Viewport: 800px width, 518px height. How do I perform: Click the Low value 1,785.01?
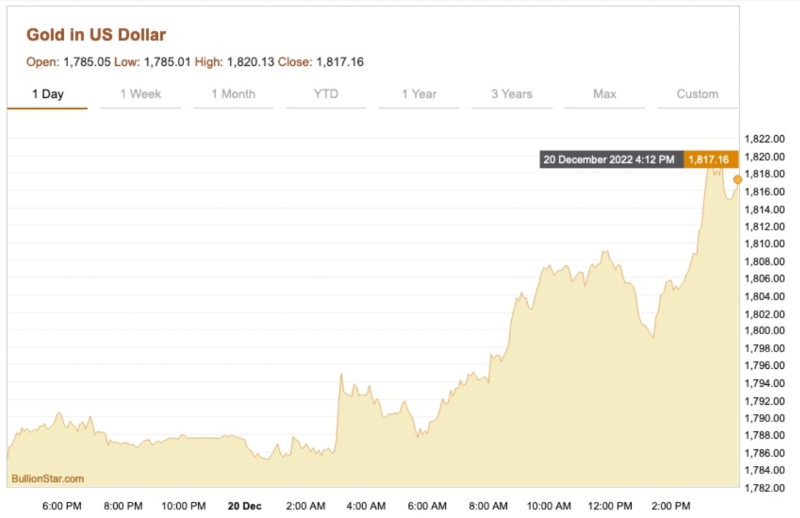point(167,62)
